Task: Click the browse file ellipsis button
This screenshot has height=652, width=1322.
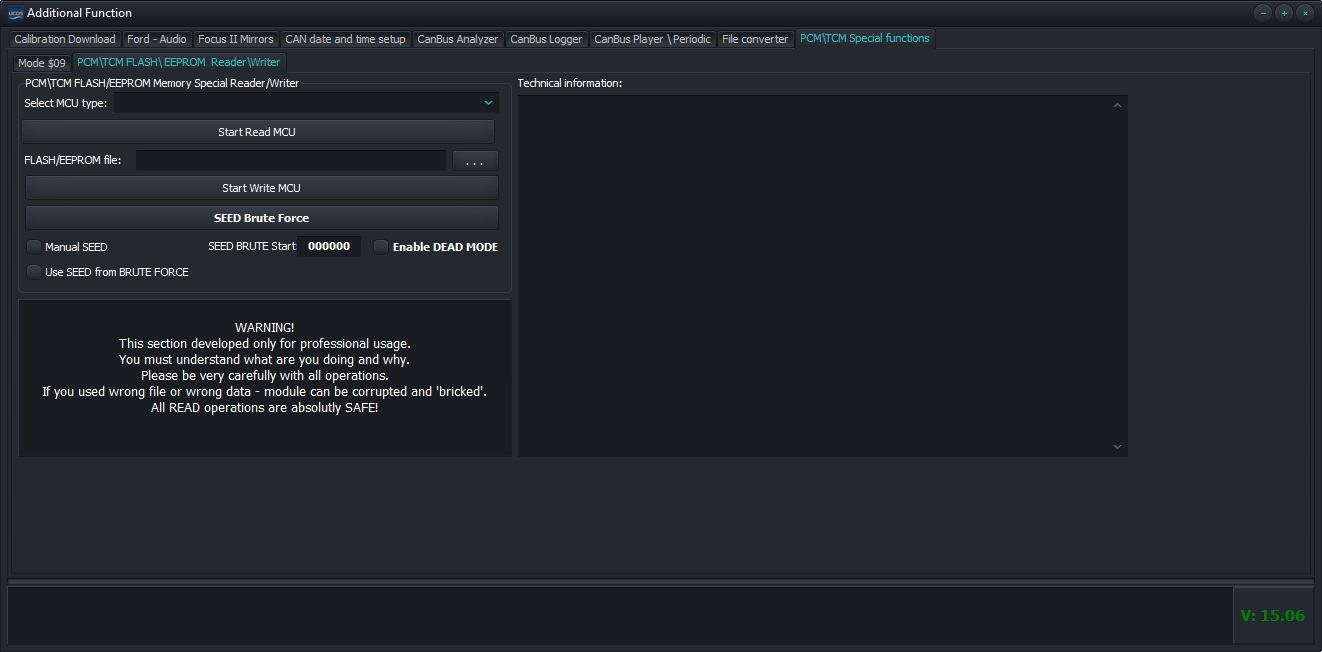Action: 475,160
